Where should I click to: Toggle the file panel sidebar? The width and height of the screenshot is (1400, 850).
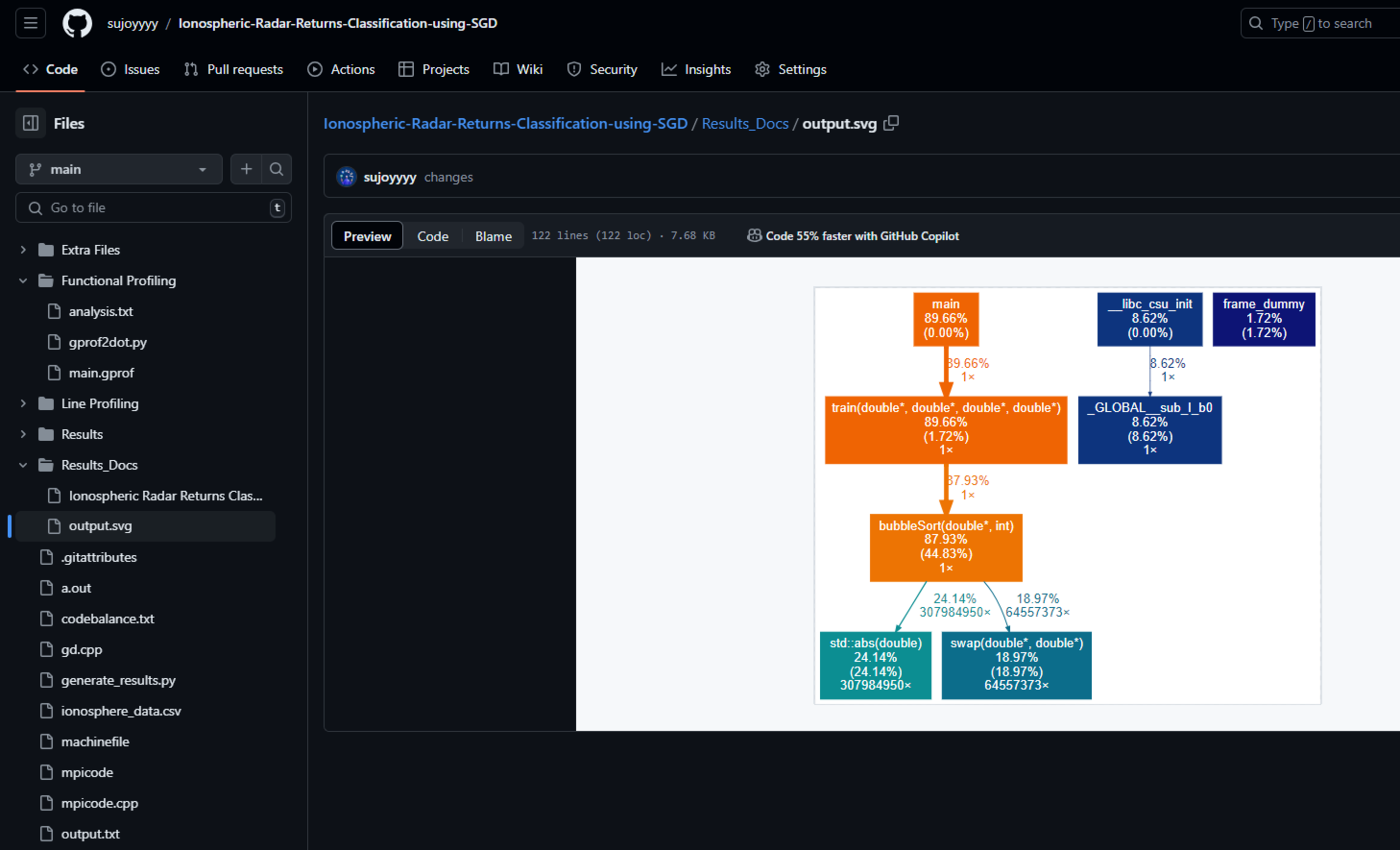pos(30,123)
